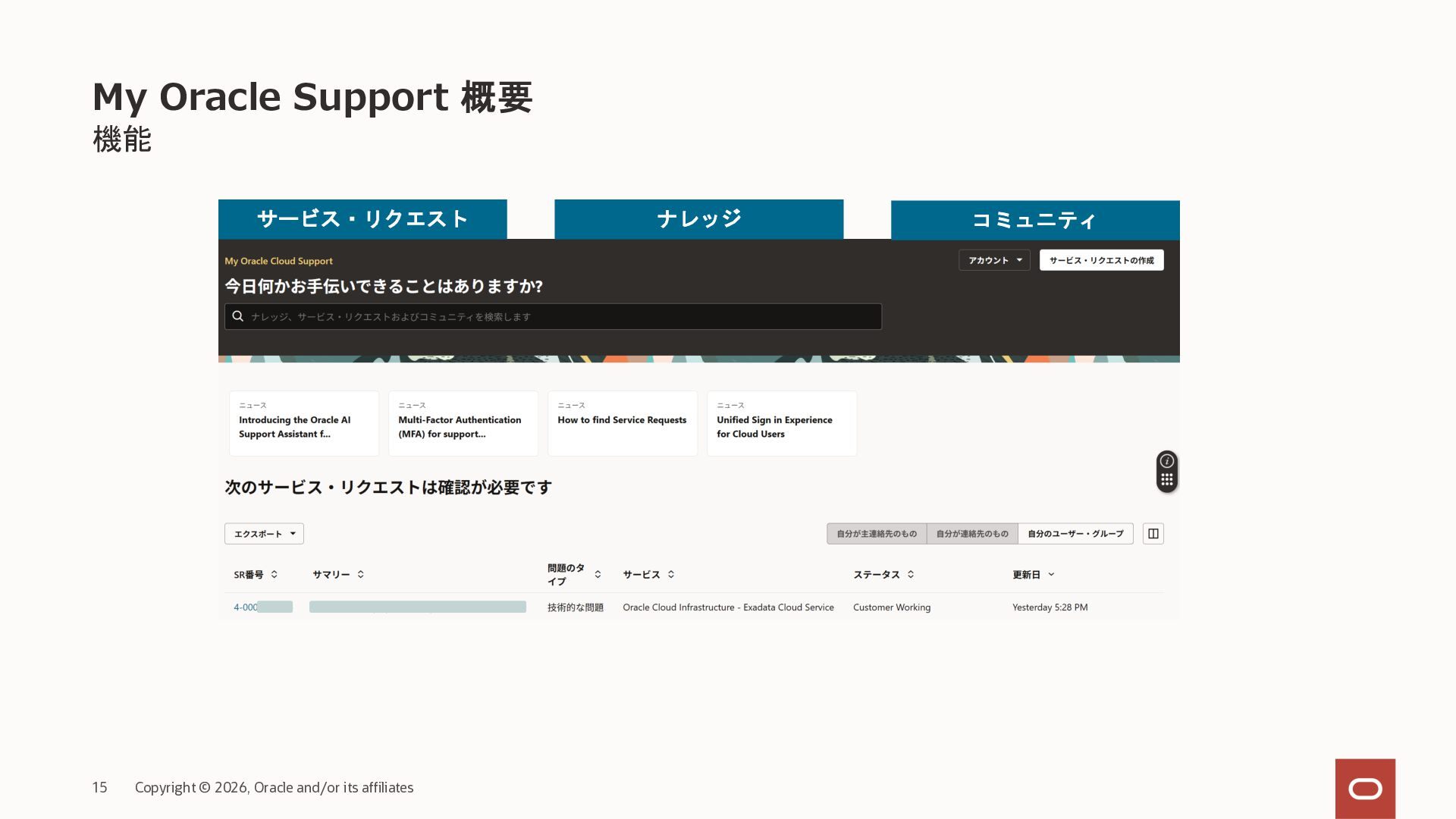Sort the サマリー column
The height and width of the screenshot is (819, 1456).
click(x=361, y=575)
